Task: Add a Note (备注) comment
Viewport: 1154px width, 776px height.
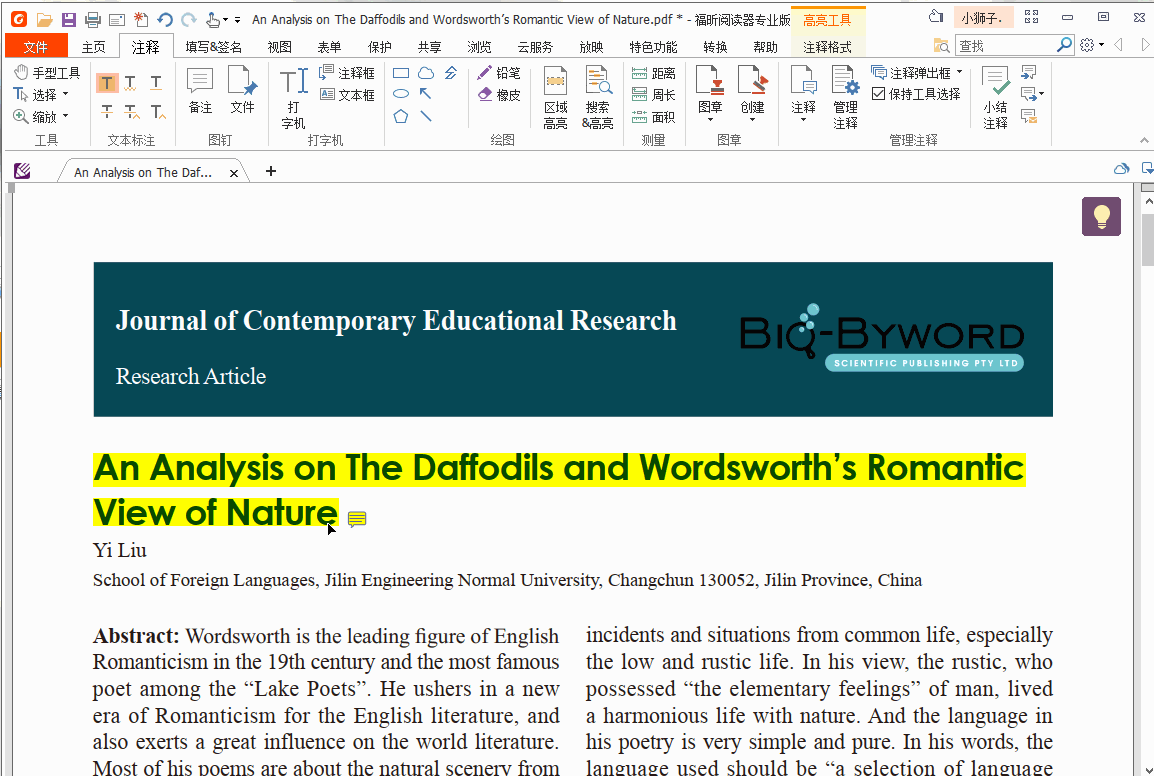Action: click(x=200, y=90)
